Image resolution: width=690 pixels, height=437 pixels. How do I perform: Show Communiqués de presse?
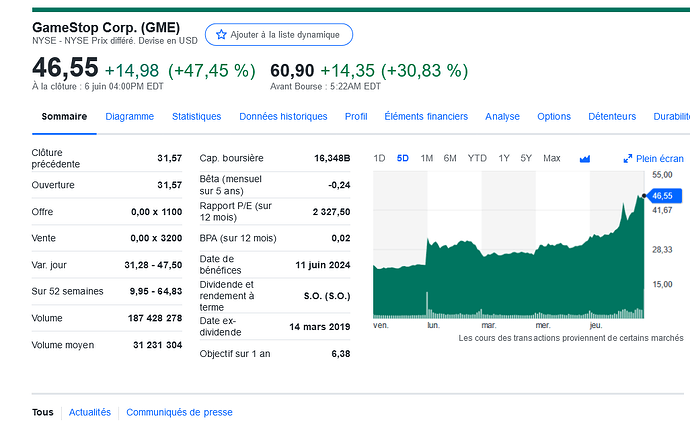pyautogui.click(x=179, y=412)
